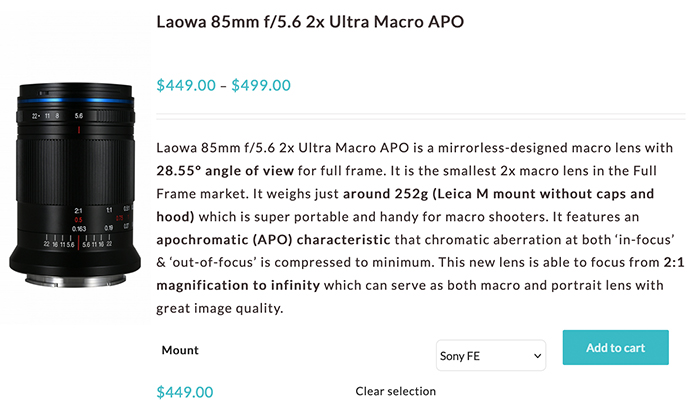700x402 pixels.
Task: Open the Sony FE mount dropdown
Action: pyautogui.click(x=491, y=356)
